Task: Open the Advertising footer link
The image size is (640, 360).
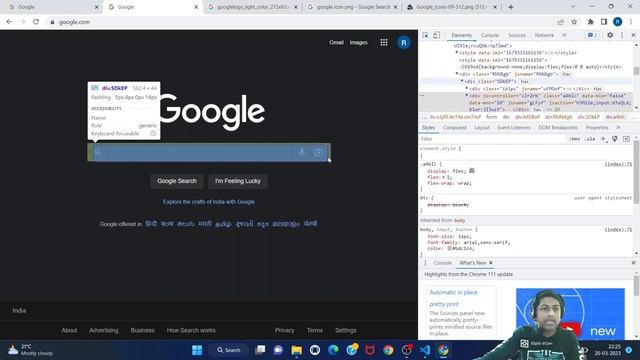Action: coord(104,330)
